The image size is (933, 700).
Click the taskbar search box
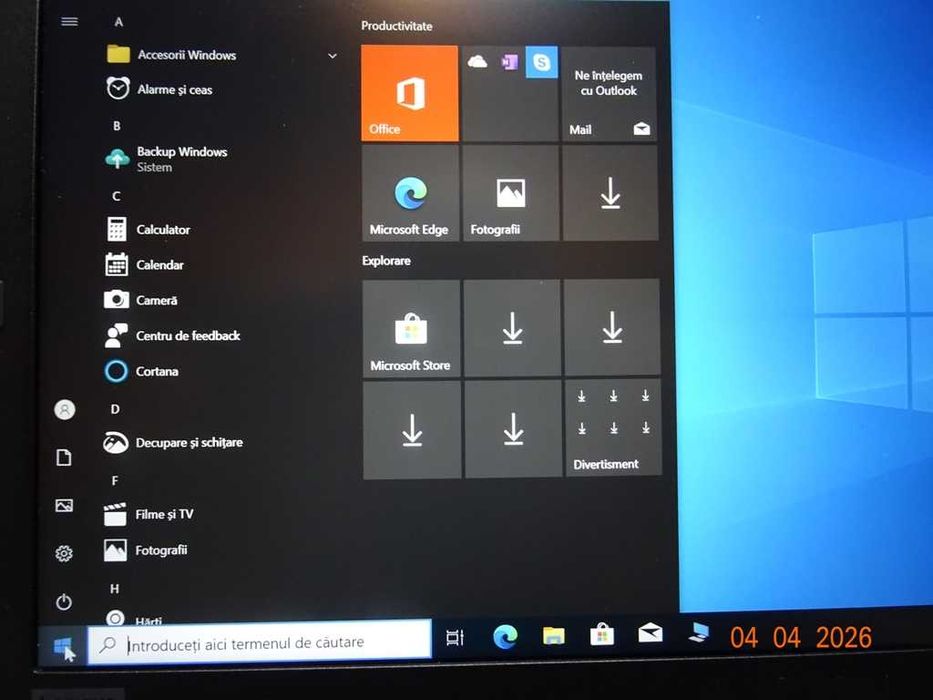point(259,642)
